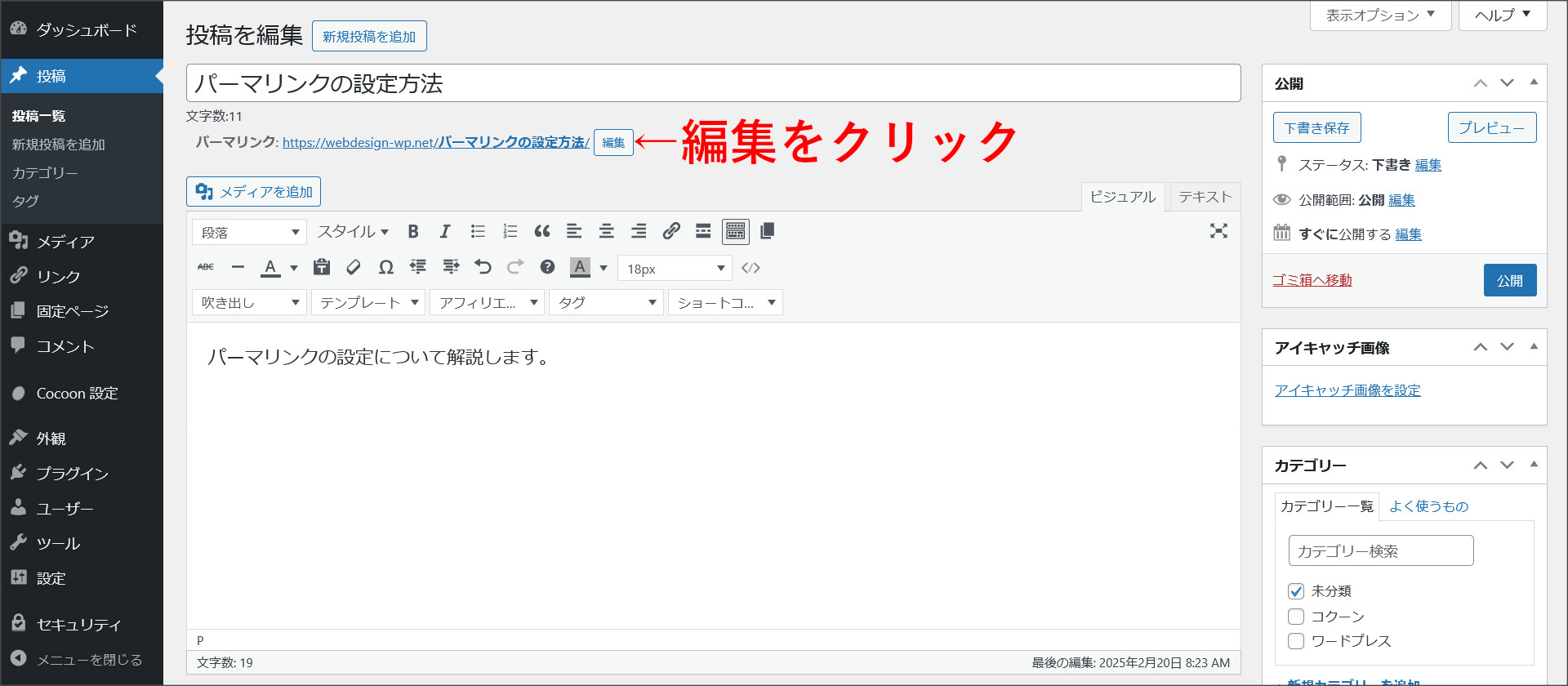Open keyboard shortcuts help icon
Image resolution: width=1568 pixels, height=686 pixels.
click(547, 267)
